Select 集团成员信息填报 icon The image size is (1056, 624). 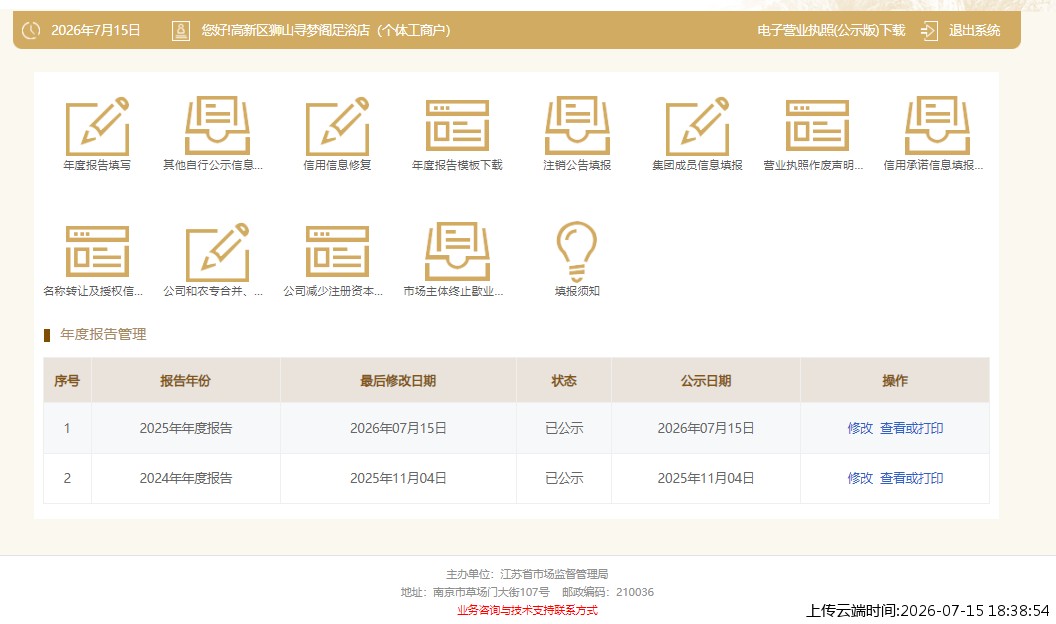(x=697, y=126)
